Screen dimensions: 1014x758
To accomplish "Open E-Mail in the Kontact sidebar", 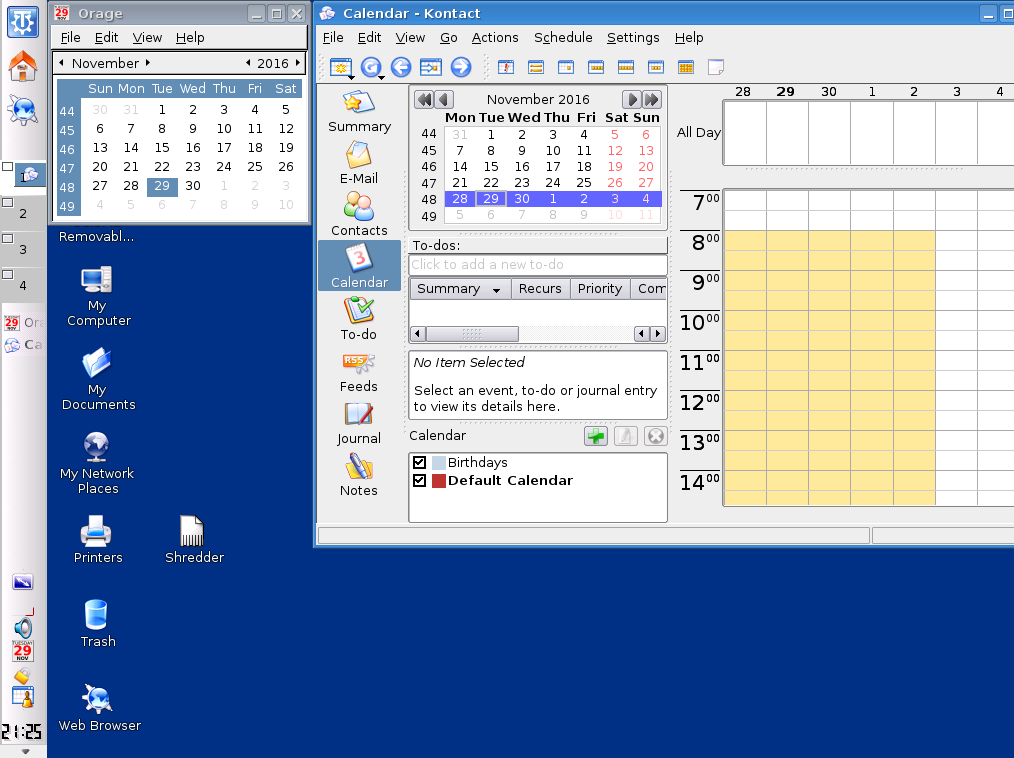I will 359,163.
